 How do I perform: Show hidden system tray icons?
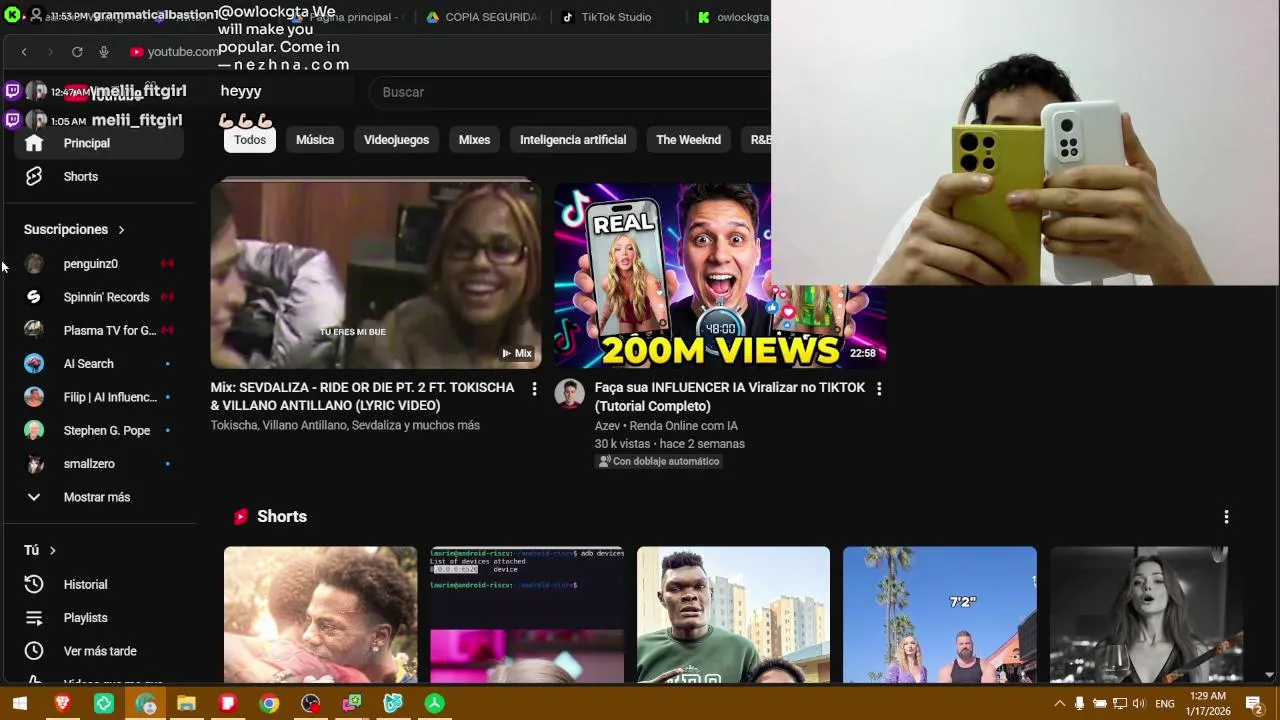pos(1060,704)
